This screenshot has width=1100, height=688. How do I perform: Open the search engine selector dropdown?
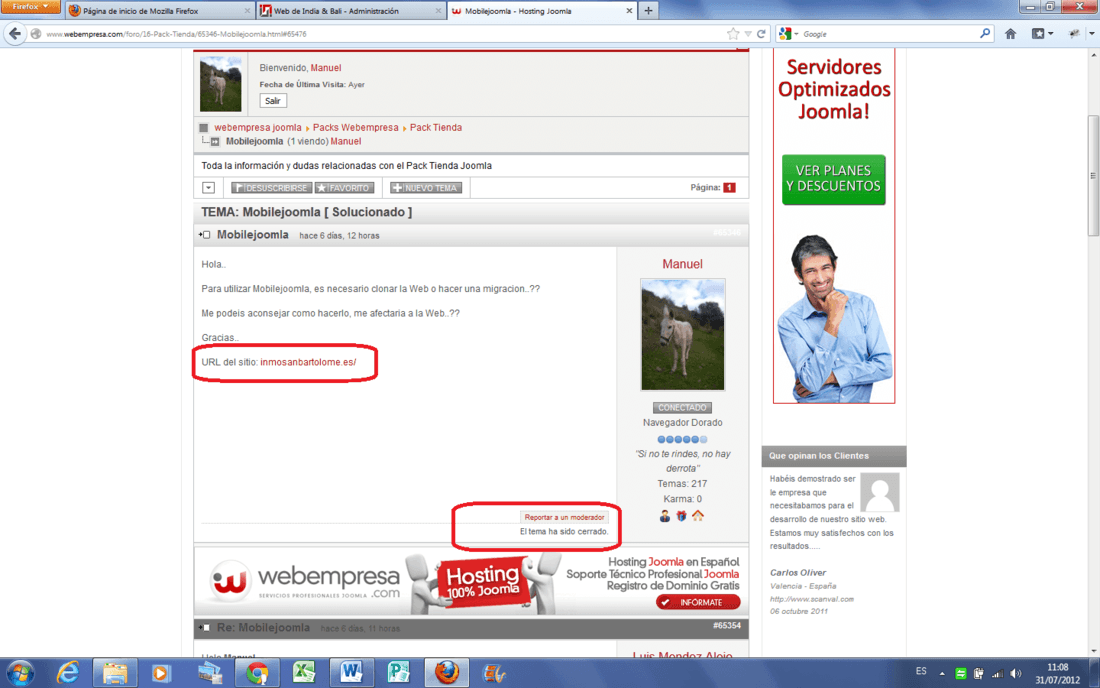(x=789, y=34)
